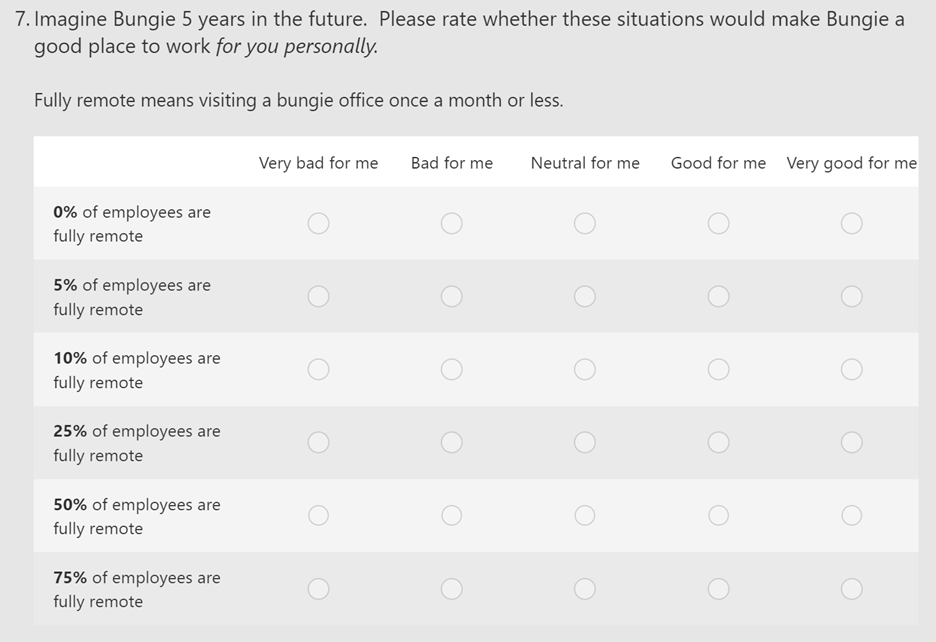The height and width of the screenshot is (642, 936).
Task: Rate 75% remote as 'Very good for me'
Action: 851,589
